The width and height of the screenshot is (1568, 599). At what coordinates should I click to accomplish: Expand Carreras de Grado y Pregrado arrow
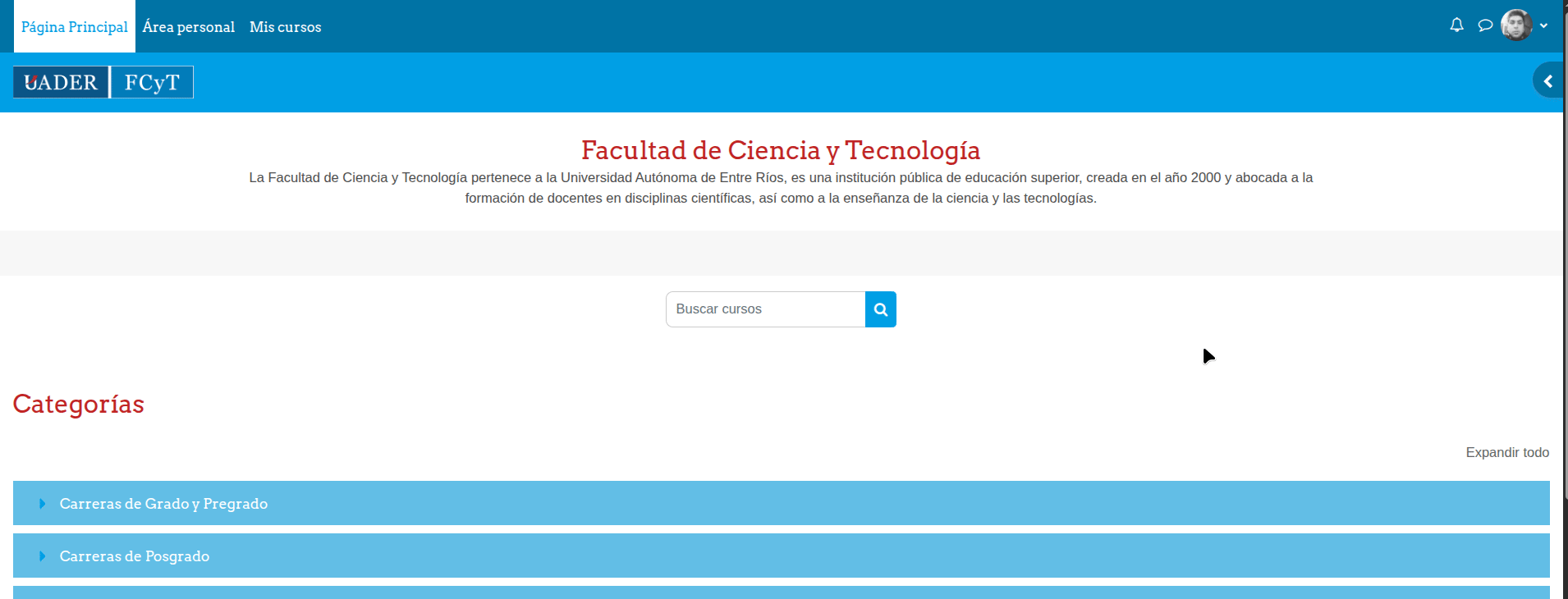[43, 504]
